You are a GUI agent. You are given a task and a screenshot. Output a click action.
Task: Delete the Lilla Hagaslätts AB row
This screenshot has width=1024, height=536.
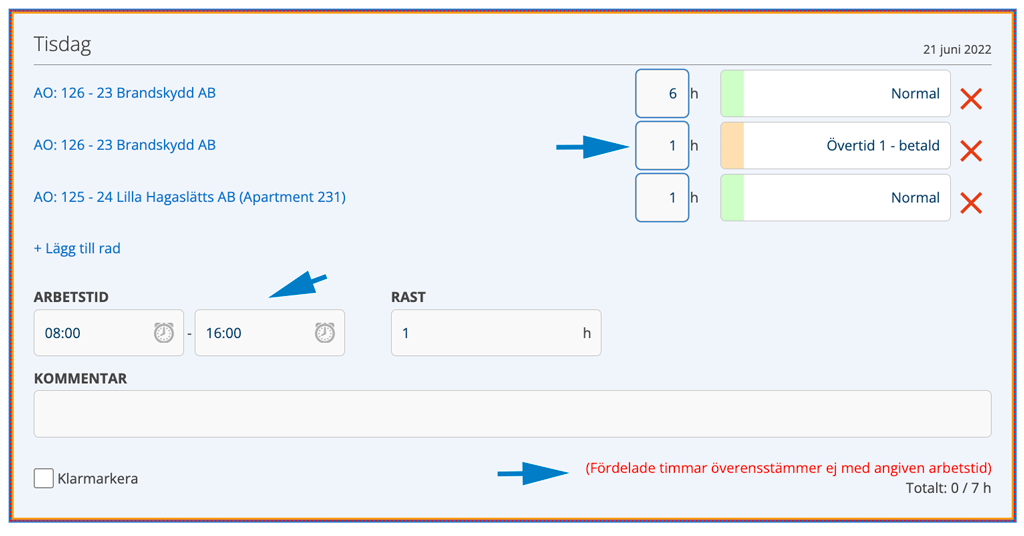971,203
